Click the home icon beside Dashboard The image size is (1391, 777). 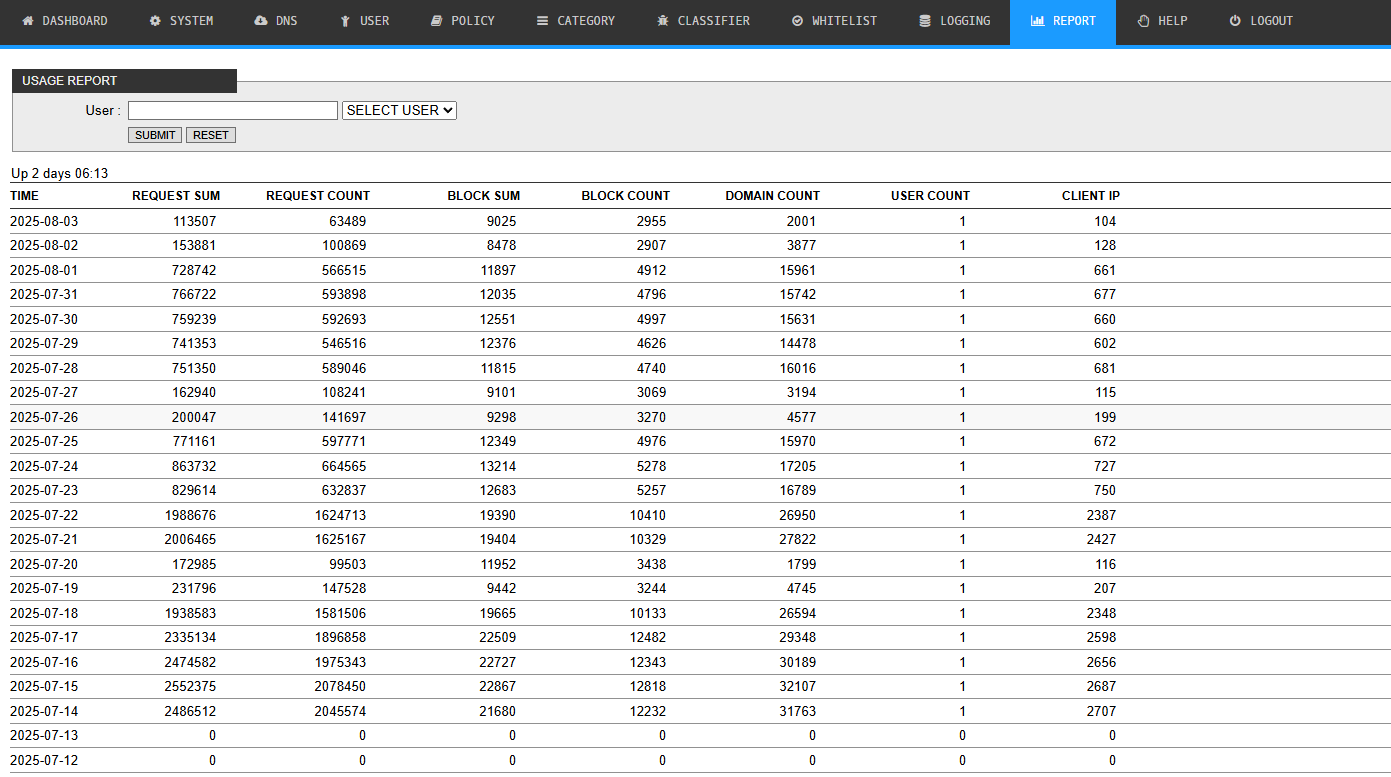point(28,21)
